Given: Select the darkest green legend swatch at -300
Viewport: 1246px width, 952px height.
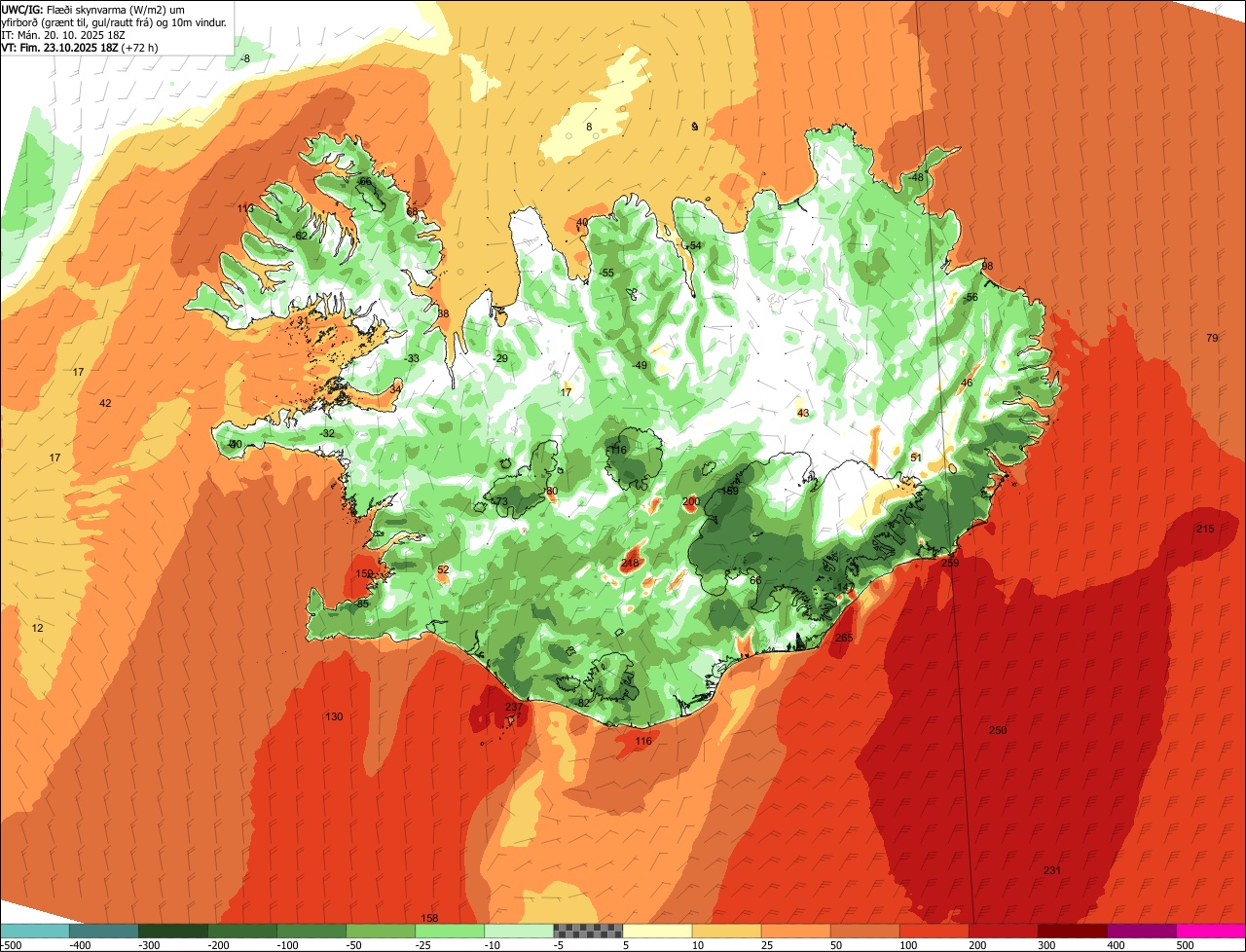Looking at the screenshot, I should [172, 931].
